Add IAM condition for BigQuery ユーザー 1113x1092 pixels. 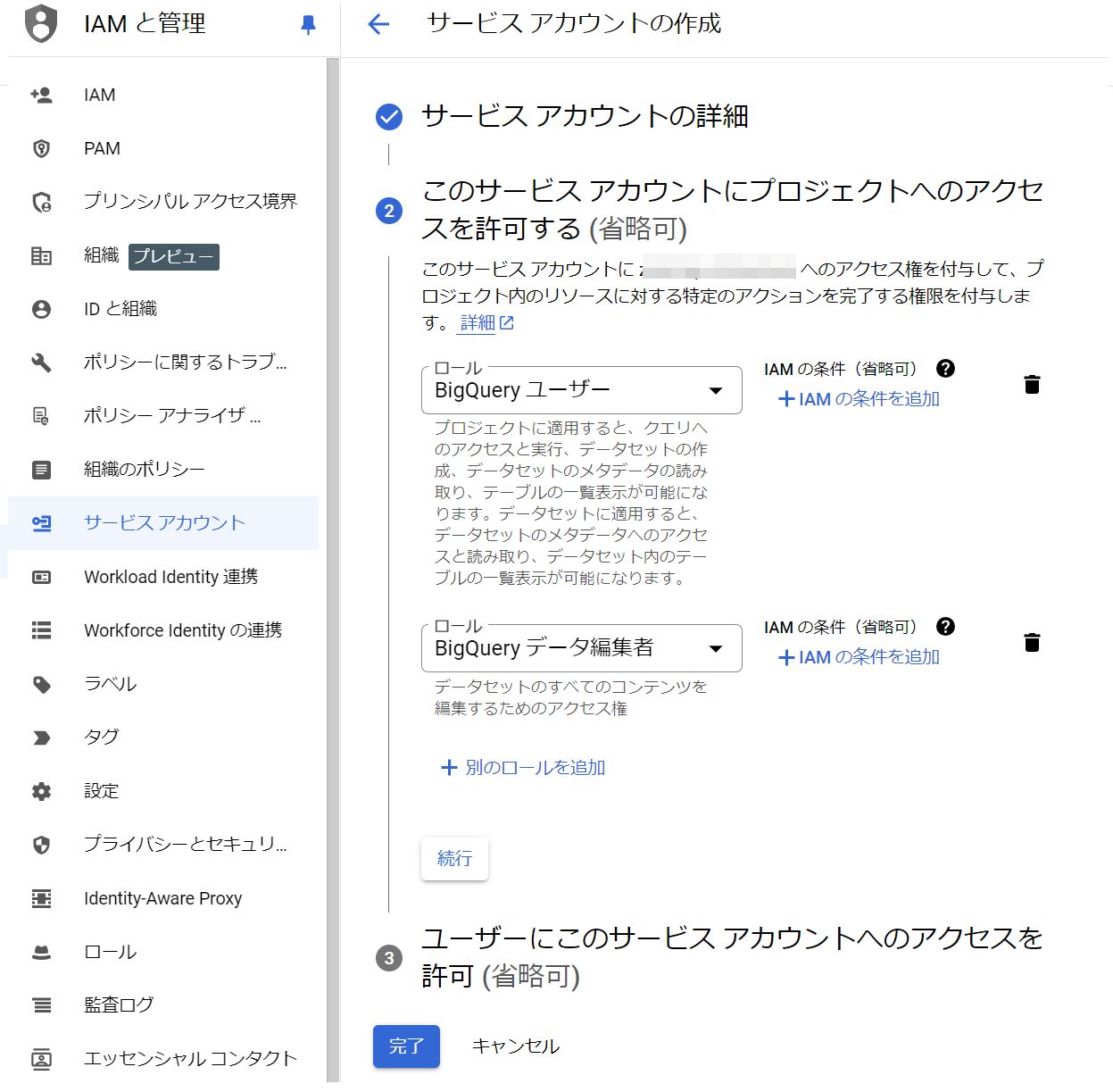(x=860, y=399)
